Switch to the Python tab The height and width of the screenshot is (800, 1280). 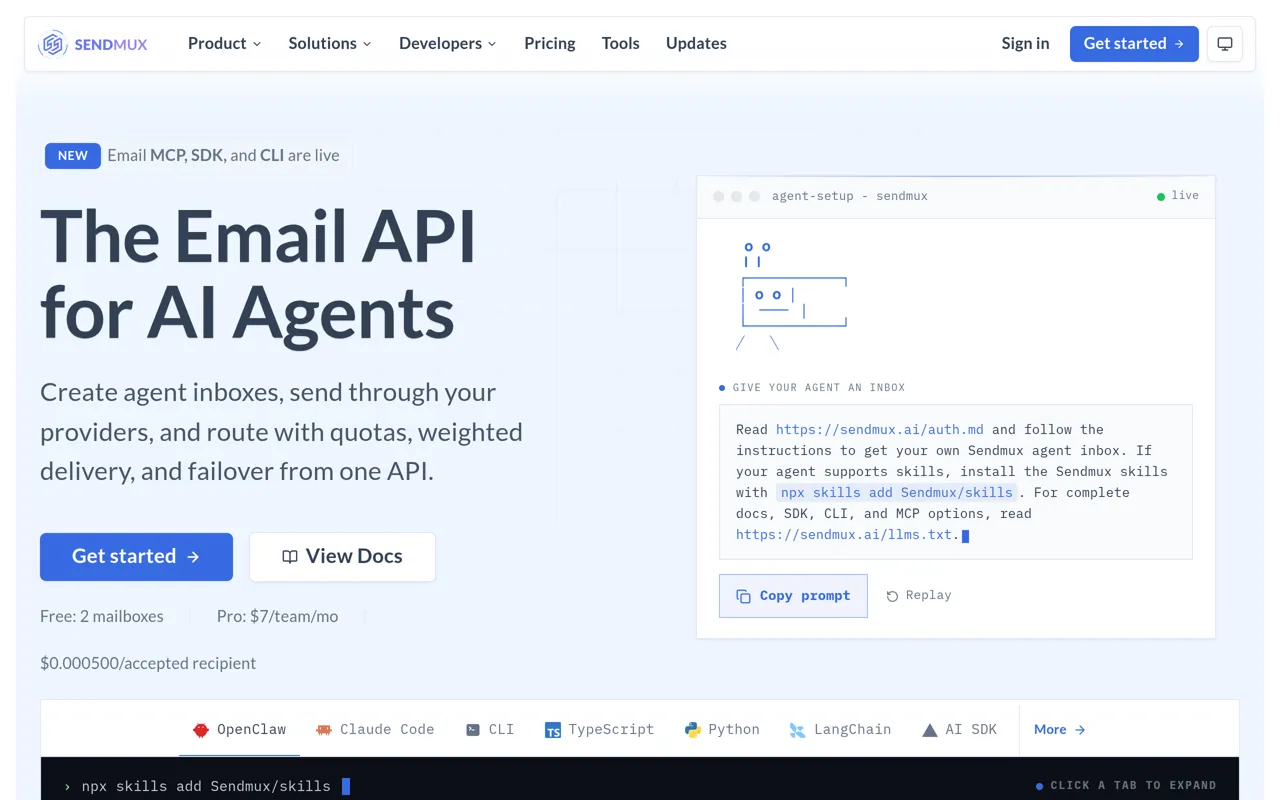point(722,730)
